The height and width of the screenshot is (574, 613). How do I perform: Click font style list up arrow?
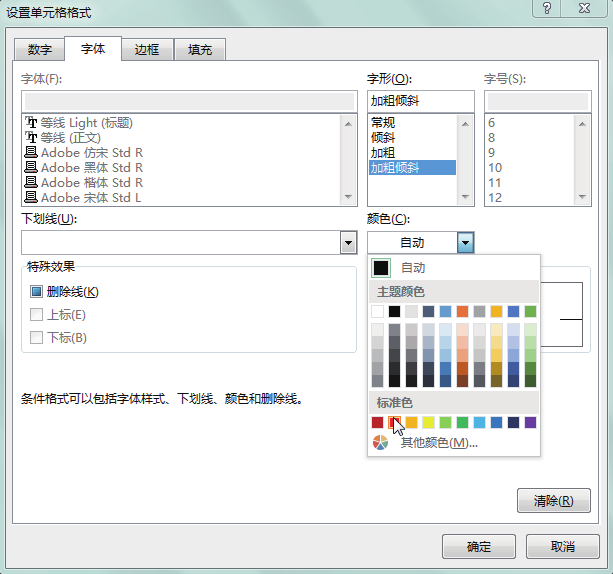point(465,124)
